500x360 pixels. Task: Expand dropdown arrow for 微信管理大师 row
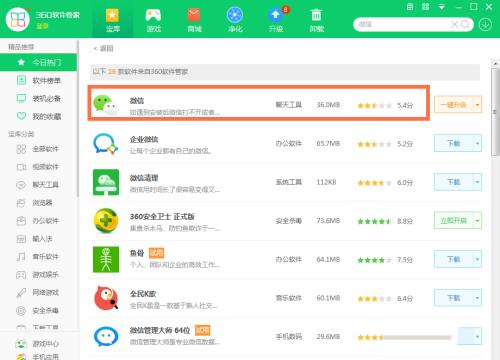[x=478, y=336]
